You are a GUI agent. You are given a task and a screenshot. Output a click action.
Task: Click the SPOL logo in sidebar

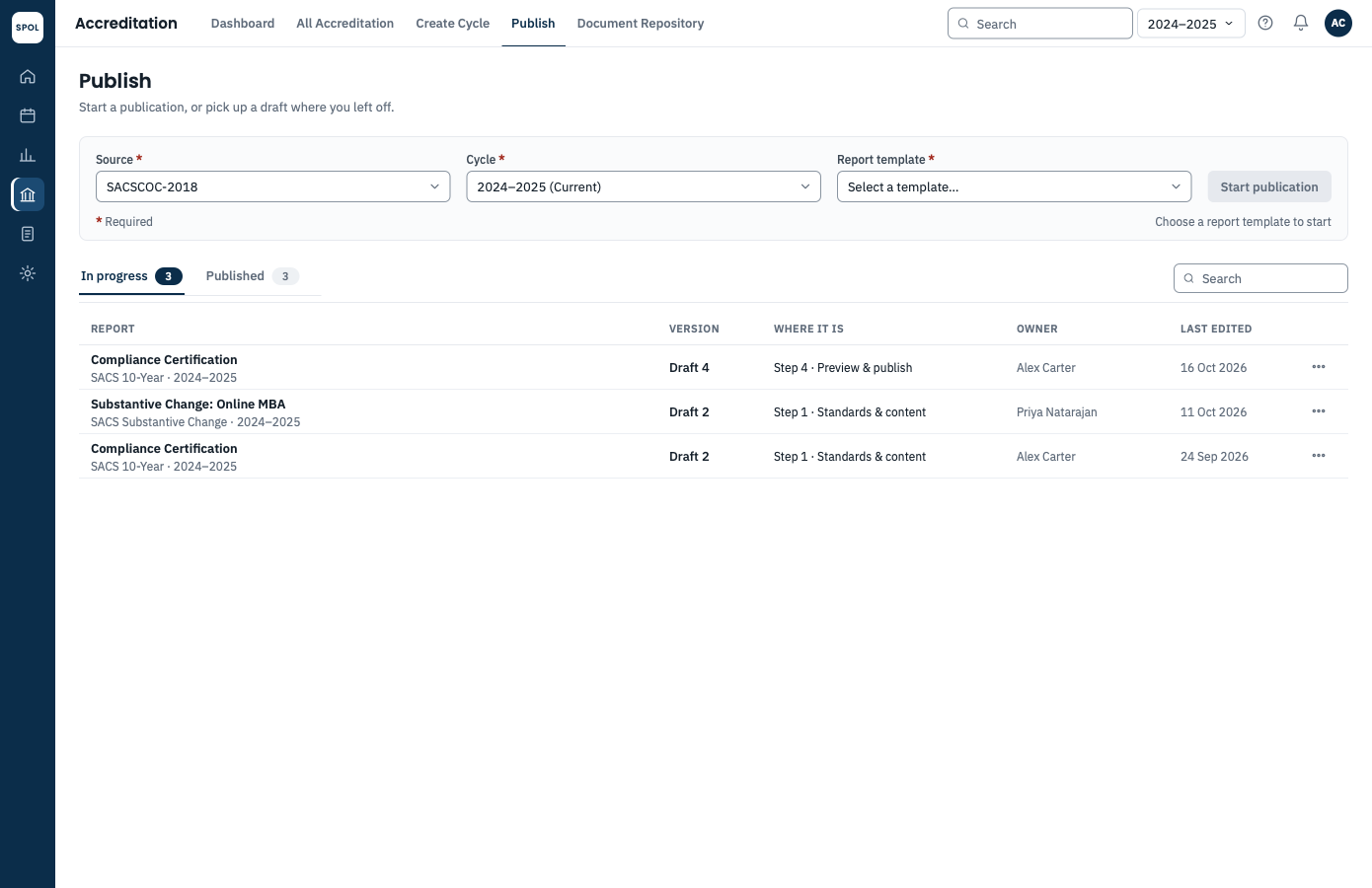[x=28, y=28]
